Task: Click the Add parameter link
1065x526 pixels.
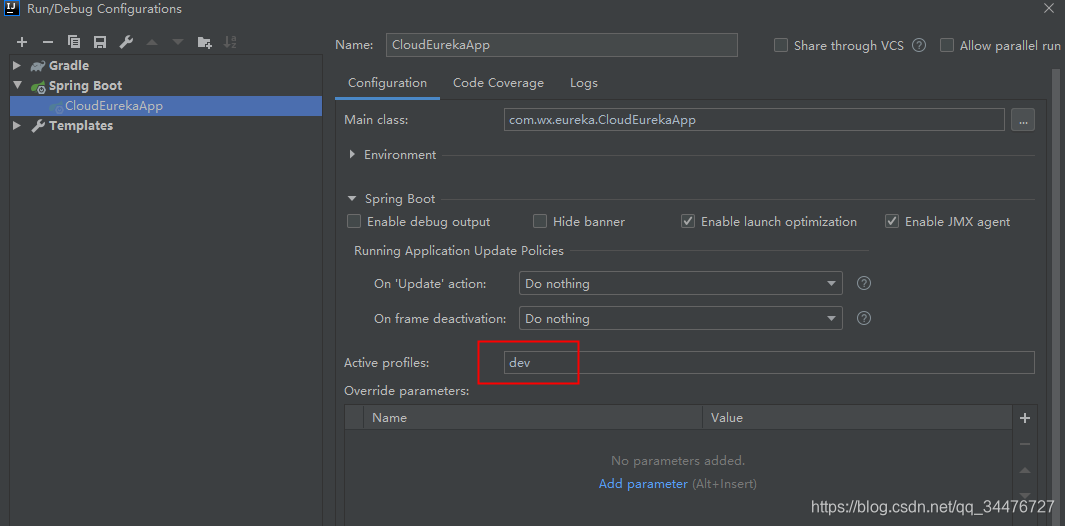Action: [643, 484]
